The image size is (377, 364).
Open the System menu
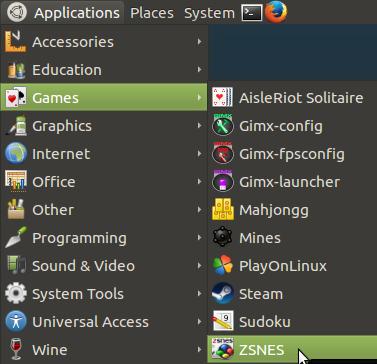coord(209,13)
